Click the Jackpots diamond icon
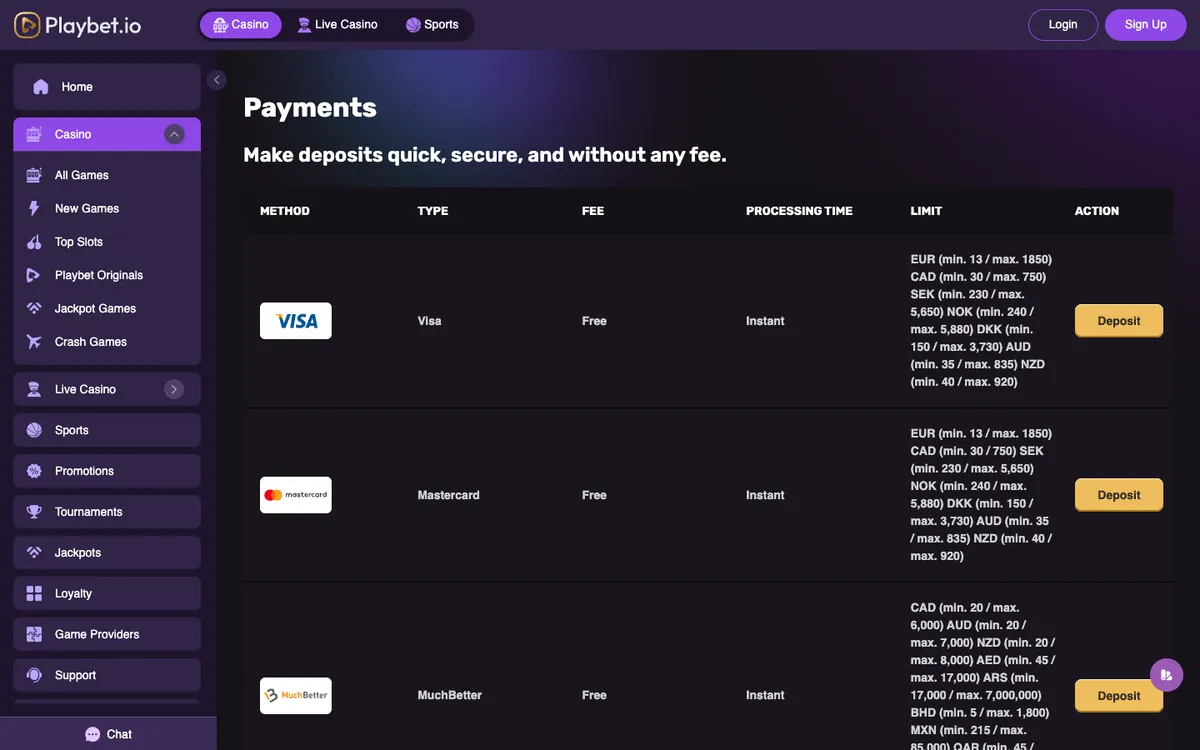 (34, 553)
